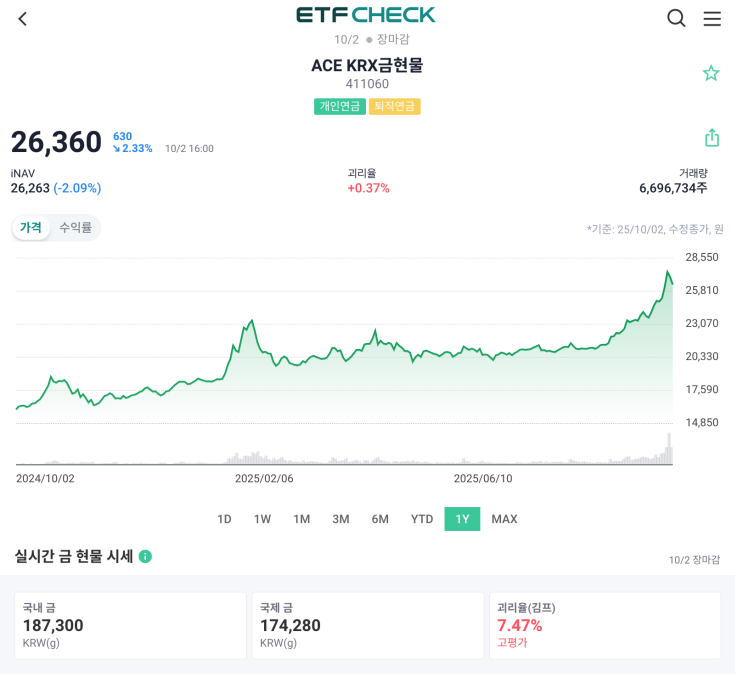Switch chart to 가격 view
The width and height of the screenshot is (743, 677).
[x=31, y=228]
